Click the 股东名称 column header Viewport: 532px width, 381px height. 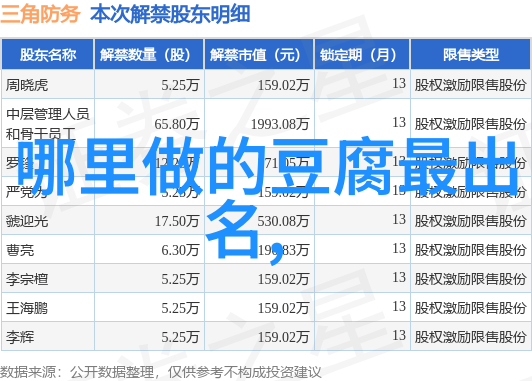48,55
